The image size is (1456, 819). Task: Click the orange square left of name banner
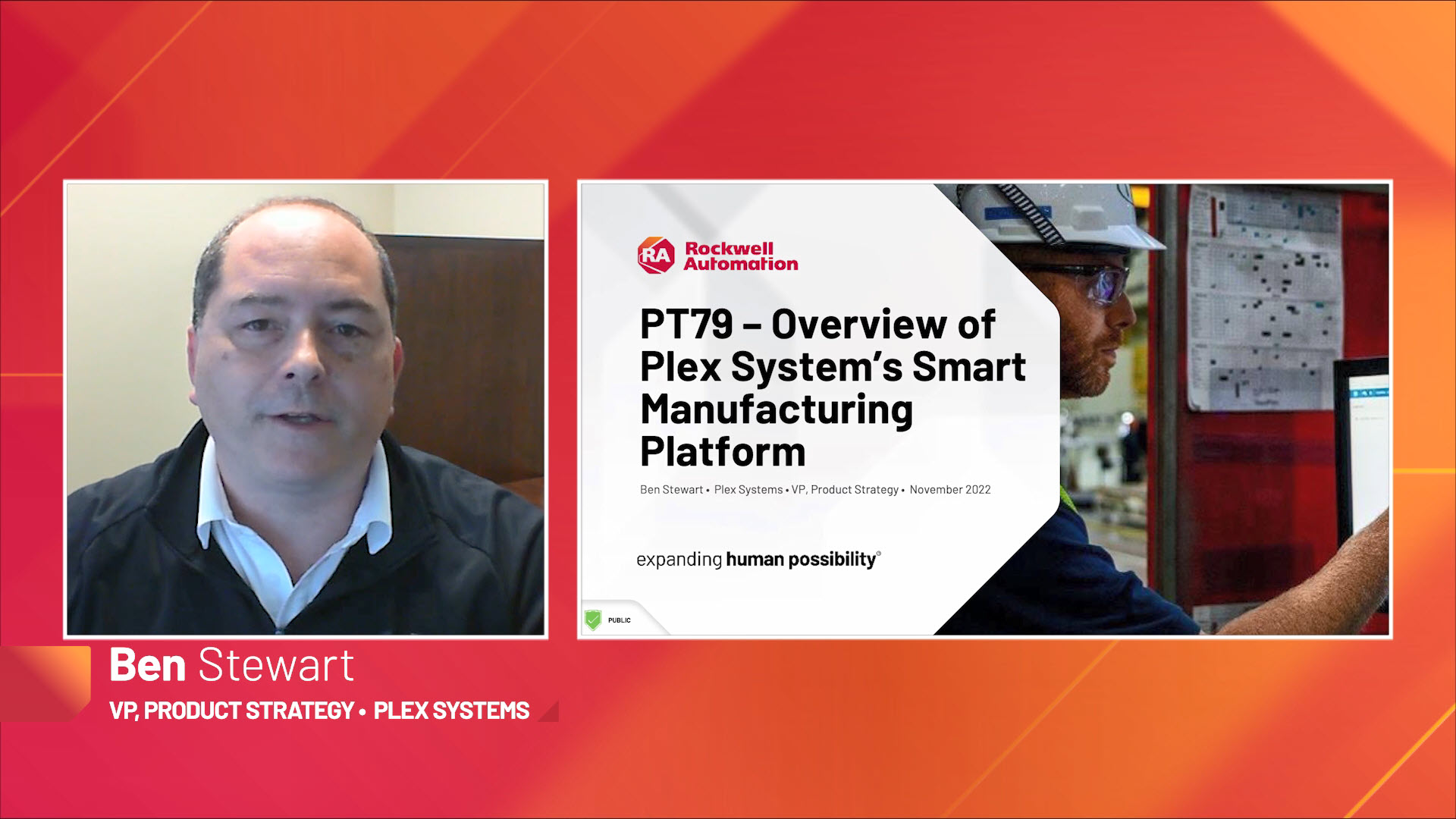pyautogui.click(x=45, y=682)
